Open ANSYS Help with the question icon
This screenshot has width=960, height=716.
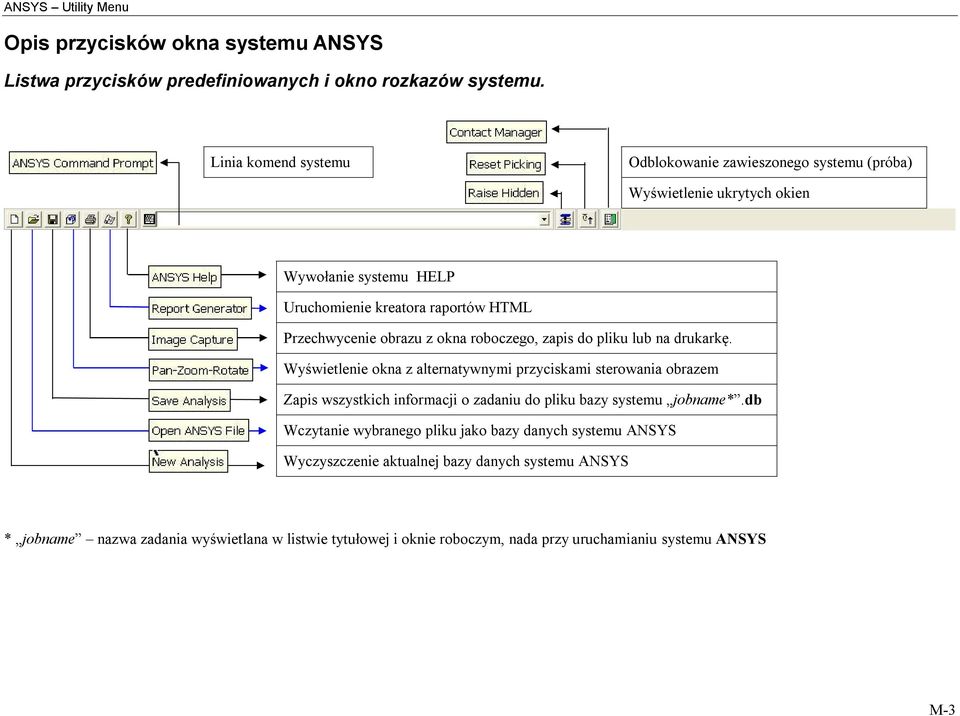click(129, 219)
